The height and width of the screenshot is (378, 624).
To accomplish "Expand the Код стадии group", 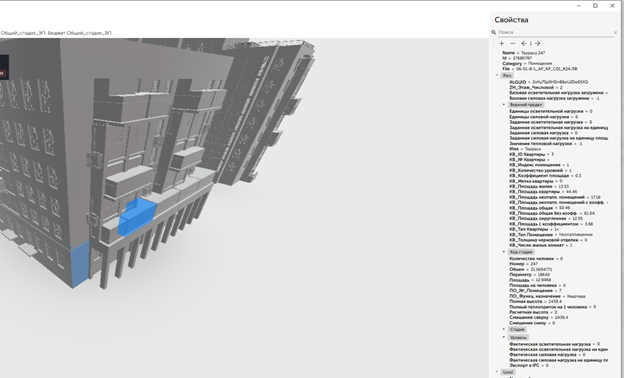I will coord(504,252).
